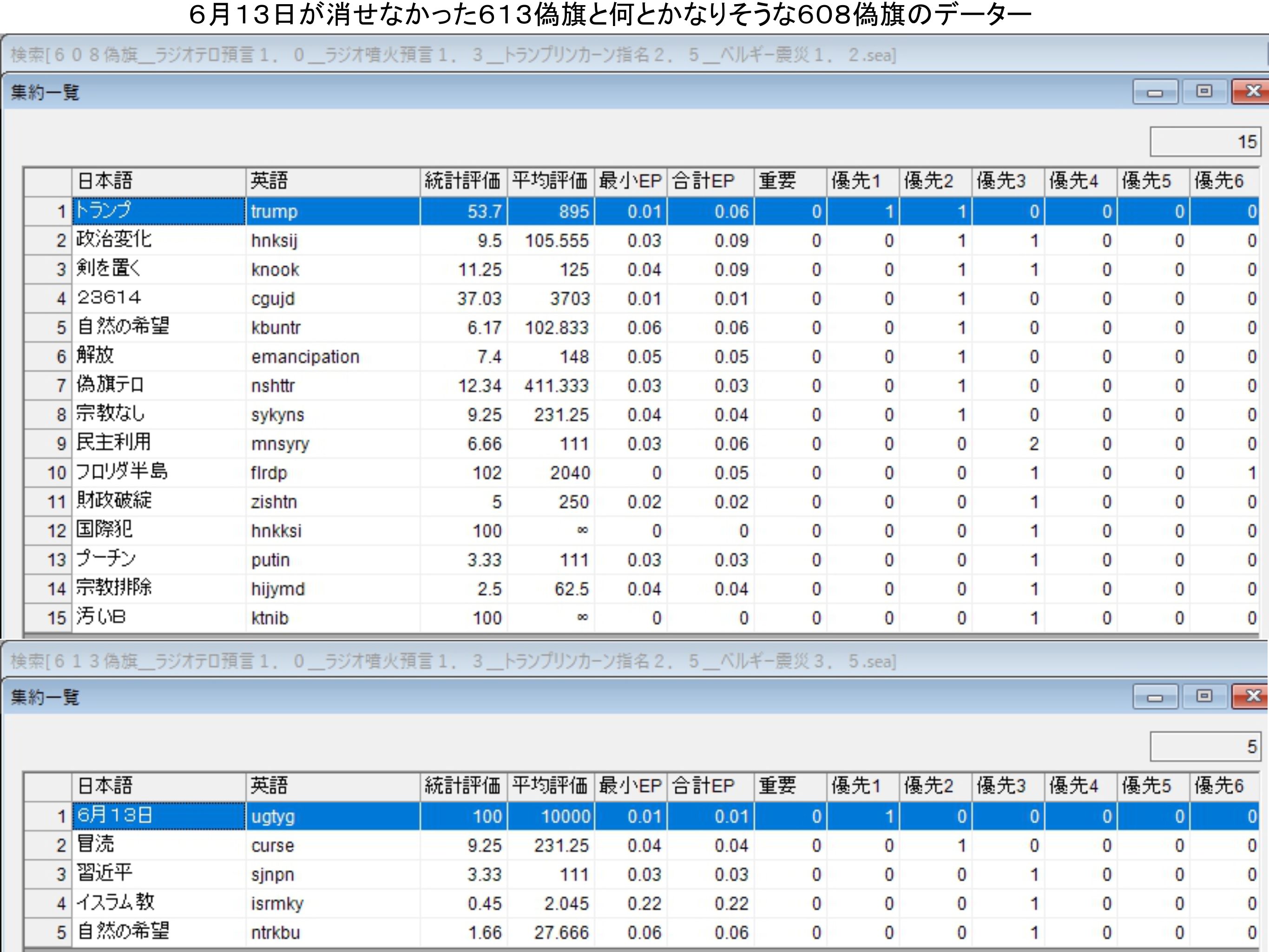The image size is (1269, 952).
Task: Click row header number 10 in upper table
Action: [48, 473]
